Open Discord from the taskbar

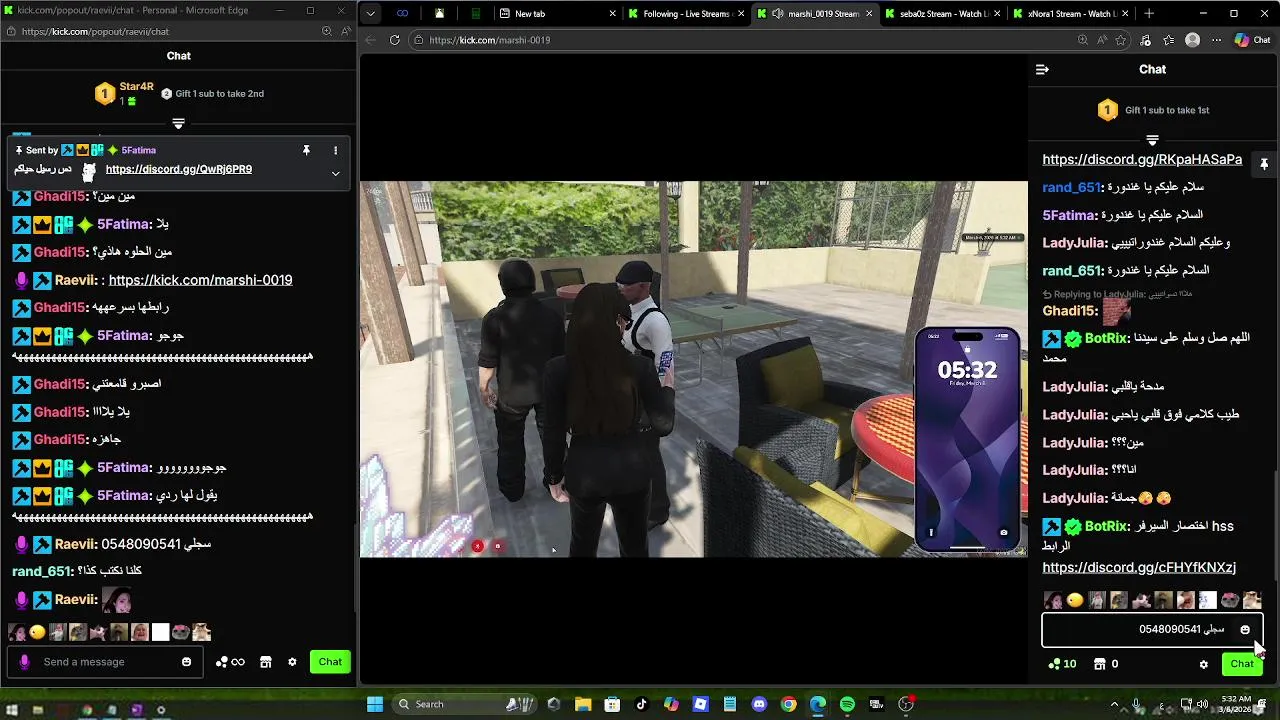point(759,704)
